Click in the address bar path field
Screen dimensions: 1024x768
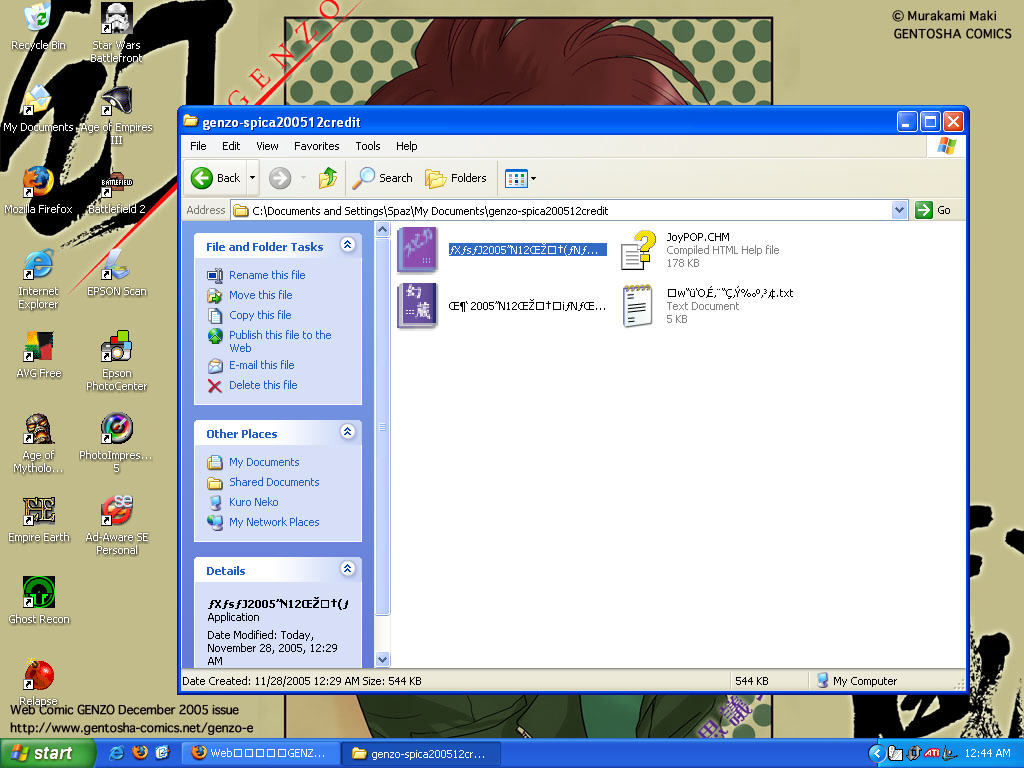[x=560, y=211]
